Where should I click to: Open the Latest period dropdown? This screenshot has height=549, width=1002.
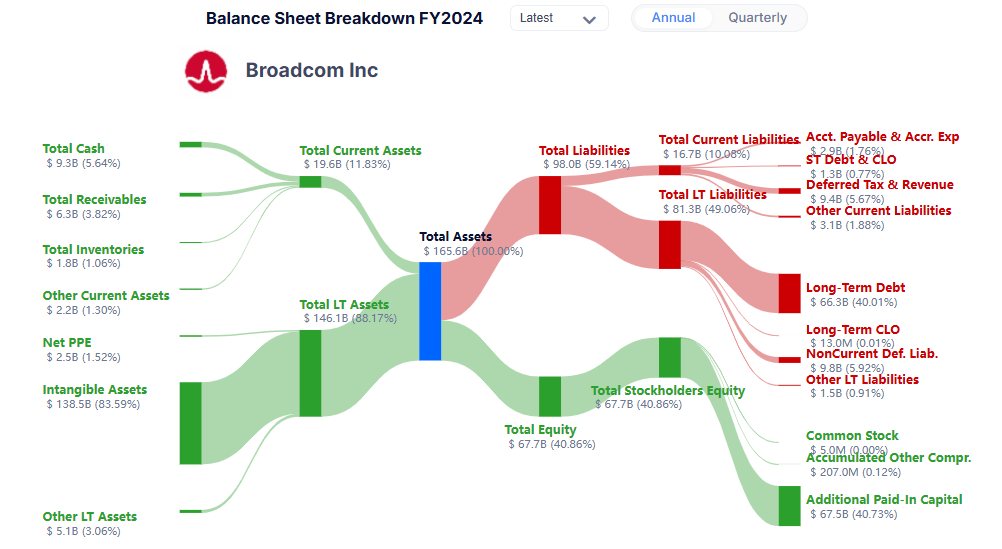point(559,18)
